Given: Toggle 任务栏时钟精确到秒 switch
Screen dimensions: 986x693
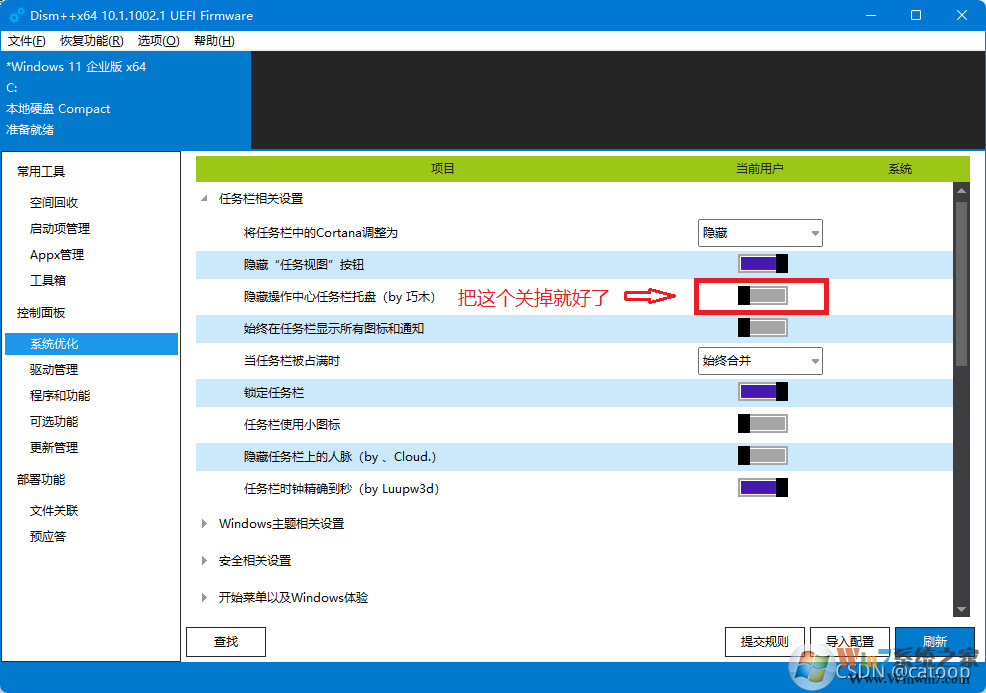Looking at the screenshot, I should click(763, 488).
